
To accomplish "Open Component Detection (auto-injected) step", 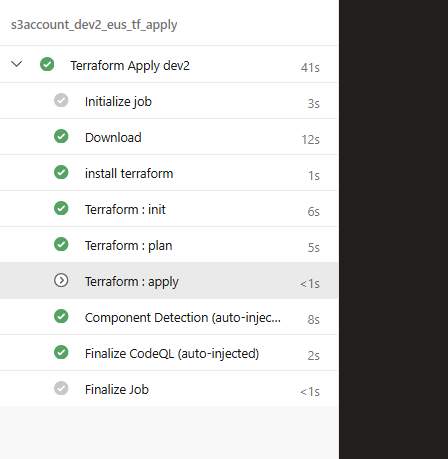I will click(169, 317).
